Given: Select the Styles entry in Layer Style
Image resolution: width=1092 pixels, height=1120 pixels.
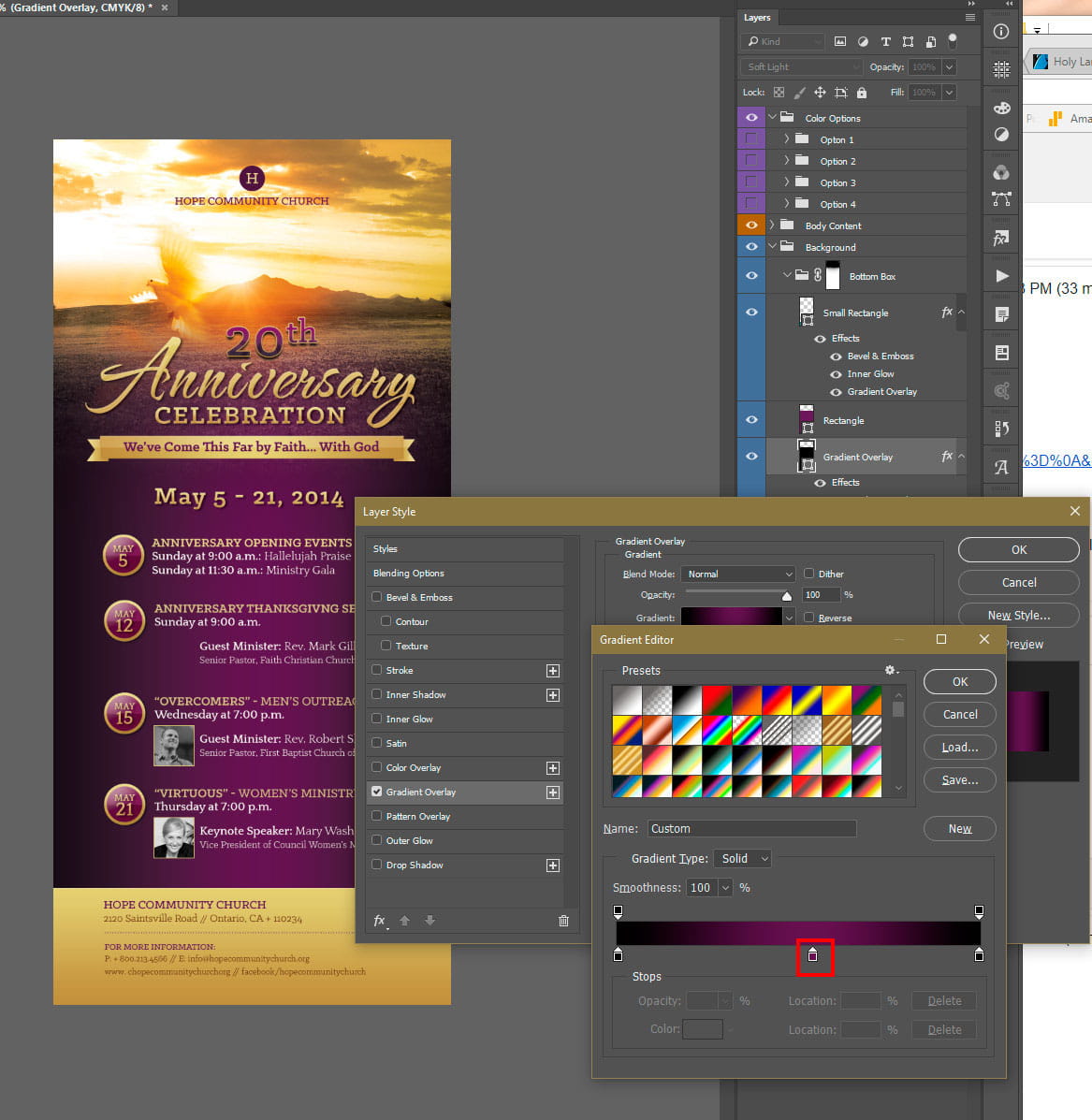Looking at the screenshot, I should click(386, 549).
